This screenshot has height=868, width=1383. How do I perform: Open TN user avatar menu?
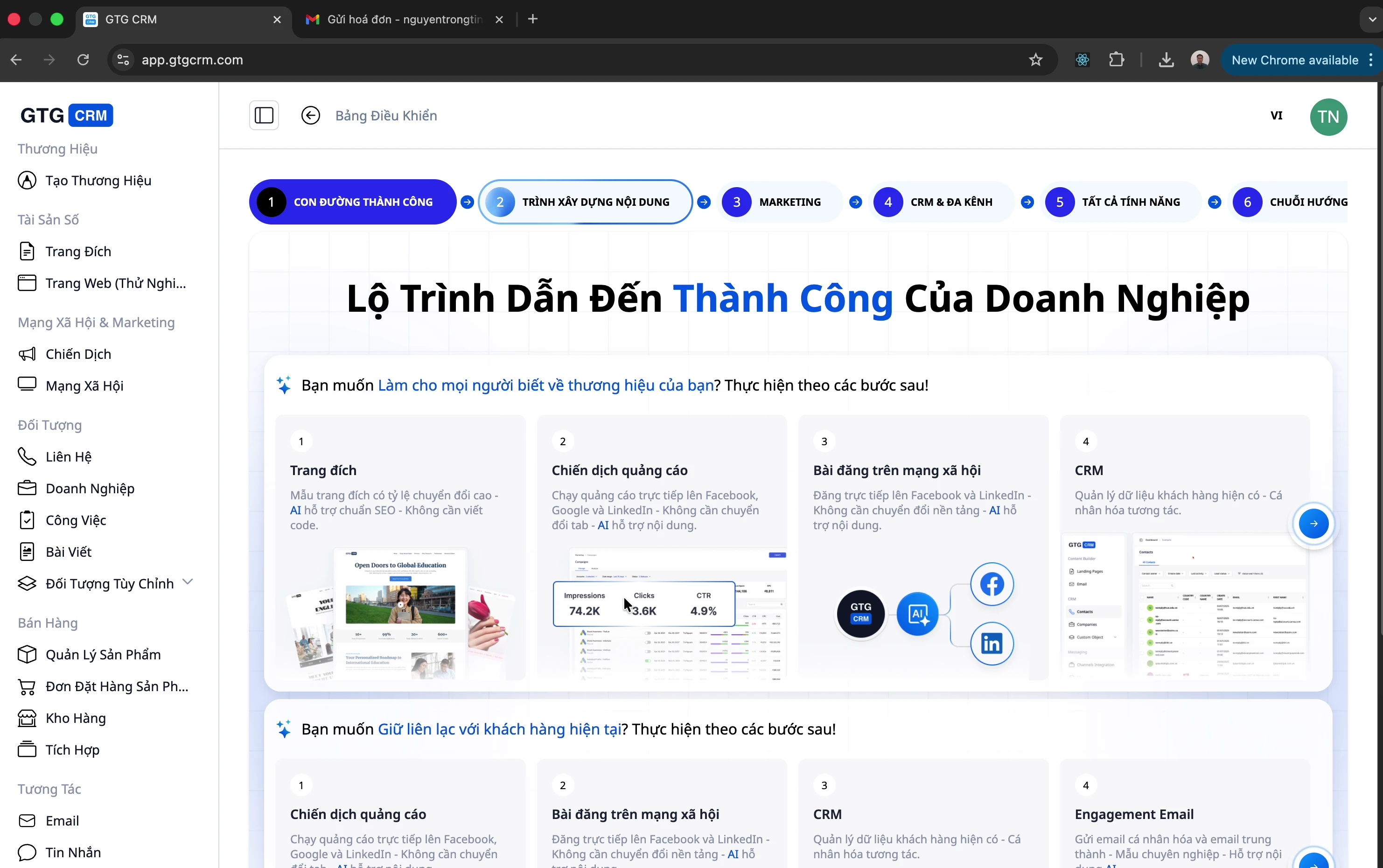click(1328, 117)
